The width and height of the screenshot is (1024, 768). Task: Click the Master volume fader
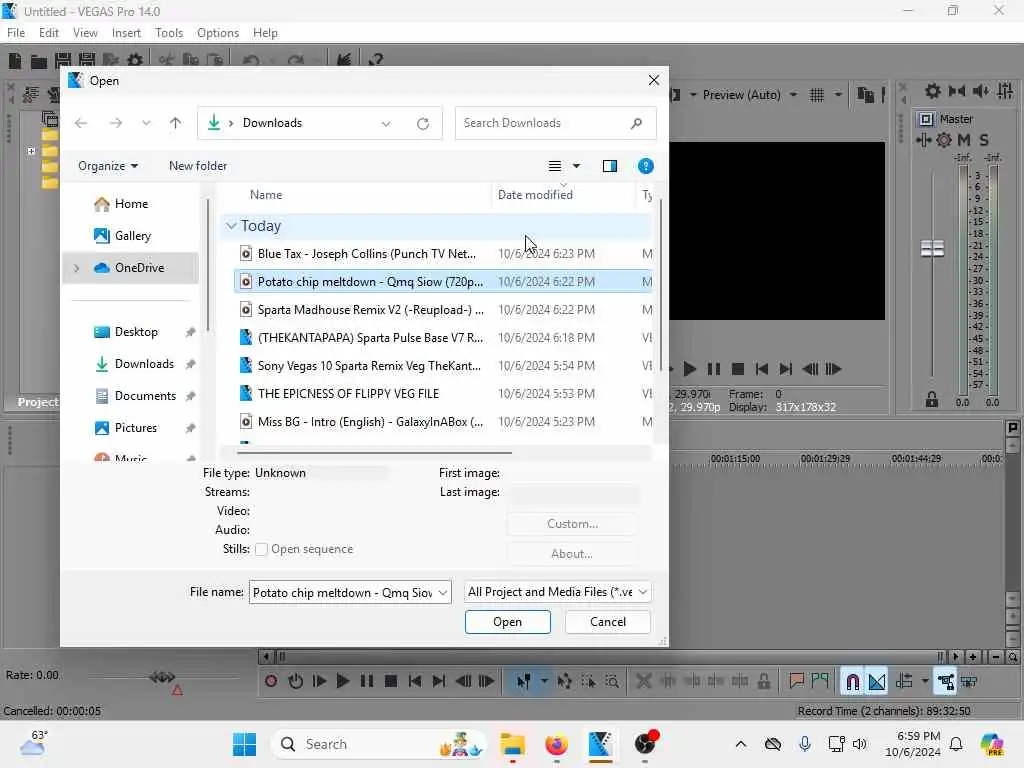click(932, 249)
